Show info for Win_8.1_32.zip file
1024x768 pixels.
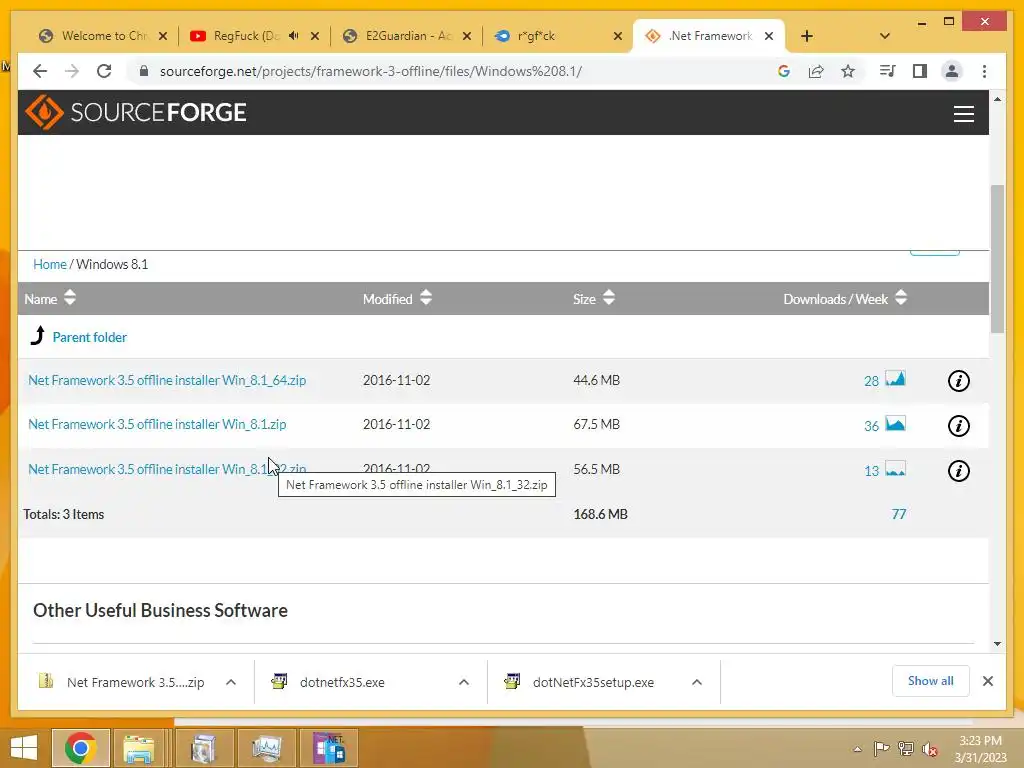958,471
